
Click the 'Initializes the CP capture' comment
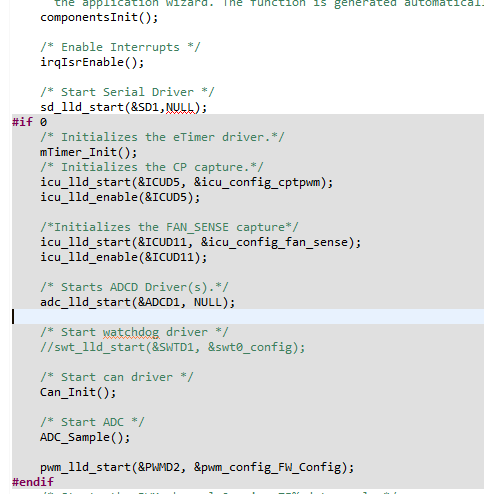[152, 167]
